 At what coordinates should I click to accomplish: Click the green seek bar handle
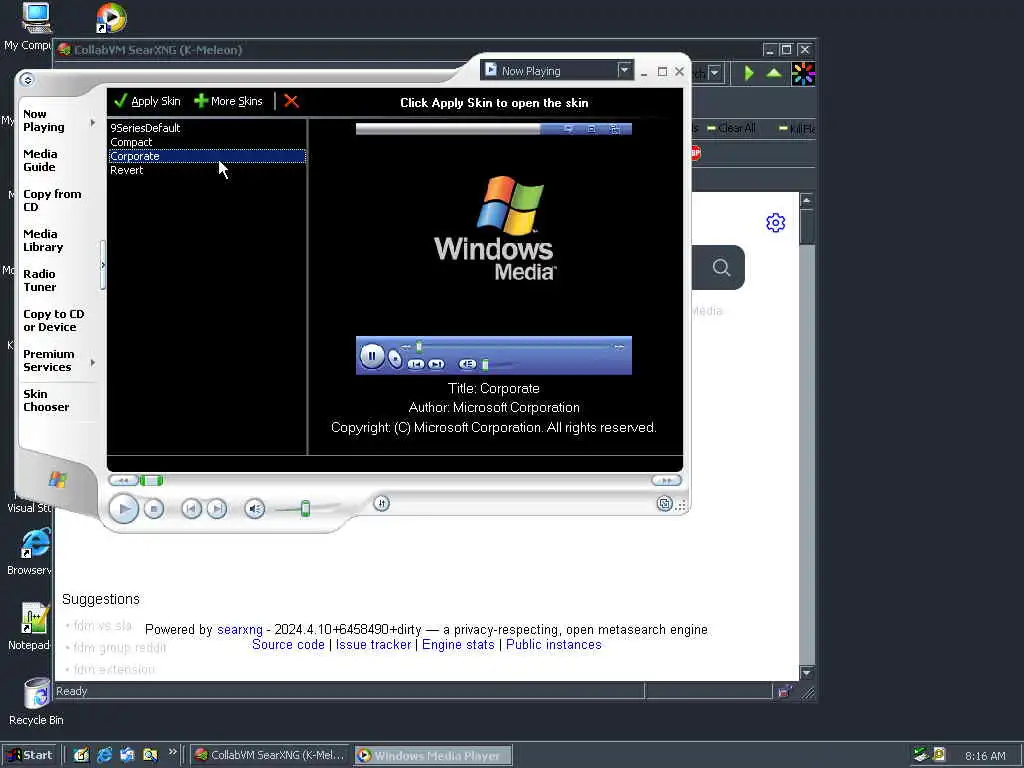click(151, 481)
